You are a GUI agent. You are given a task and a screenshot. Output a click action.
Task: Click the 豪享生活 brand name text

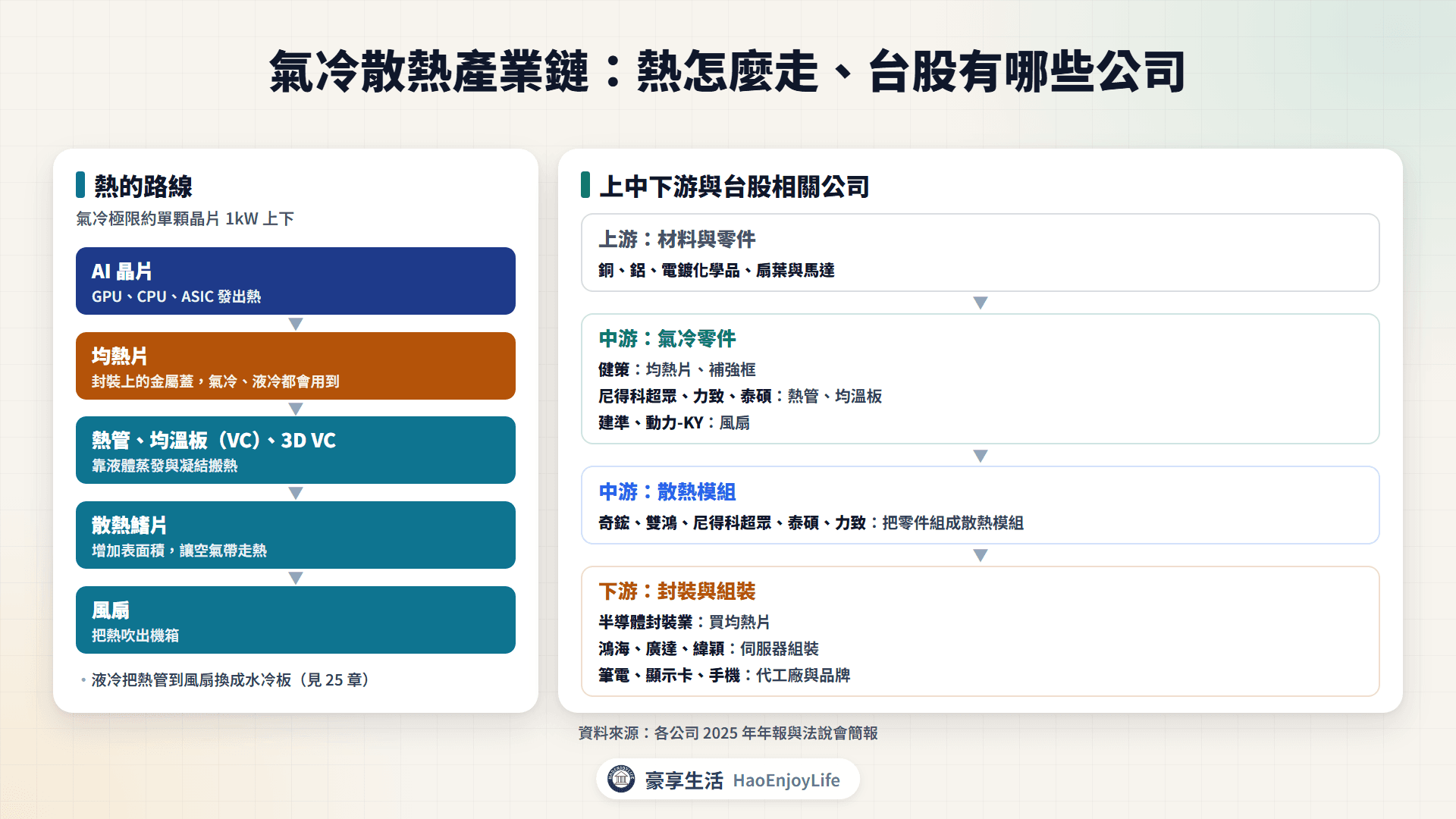(x=684, y=780)
